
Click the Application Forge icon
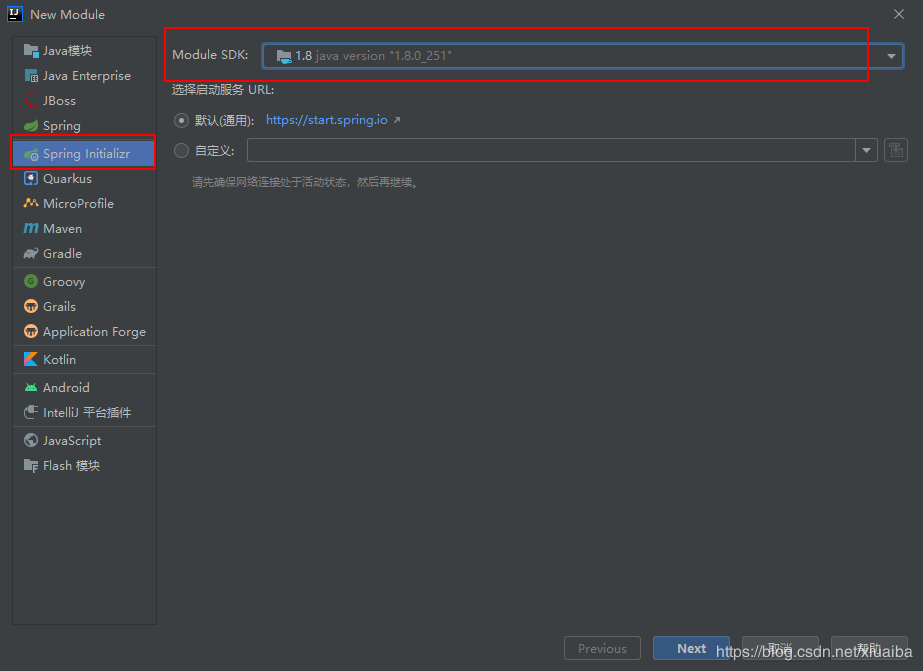31,331
